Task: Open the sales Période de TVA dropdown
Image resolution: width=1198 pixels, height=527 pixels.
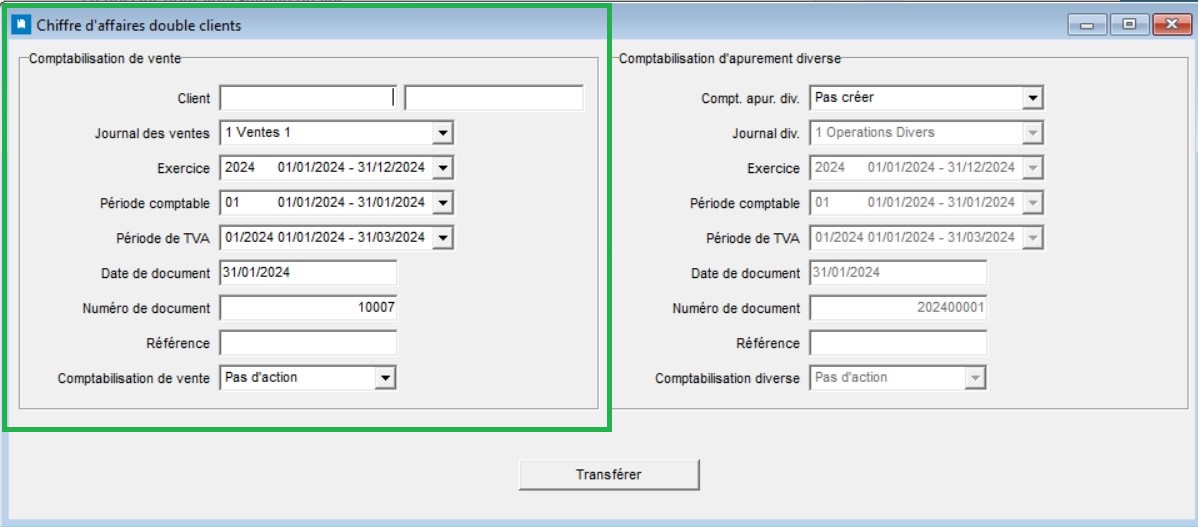Action: point(336,238)
